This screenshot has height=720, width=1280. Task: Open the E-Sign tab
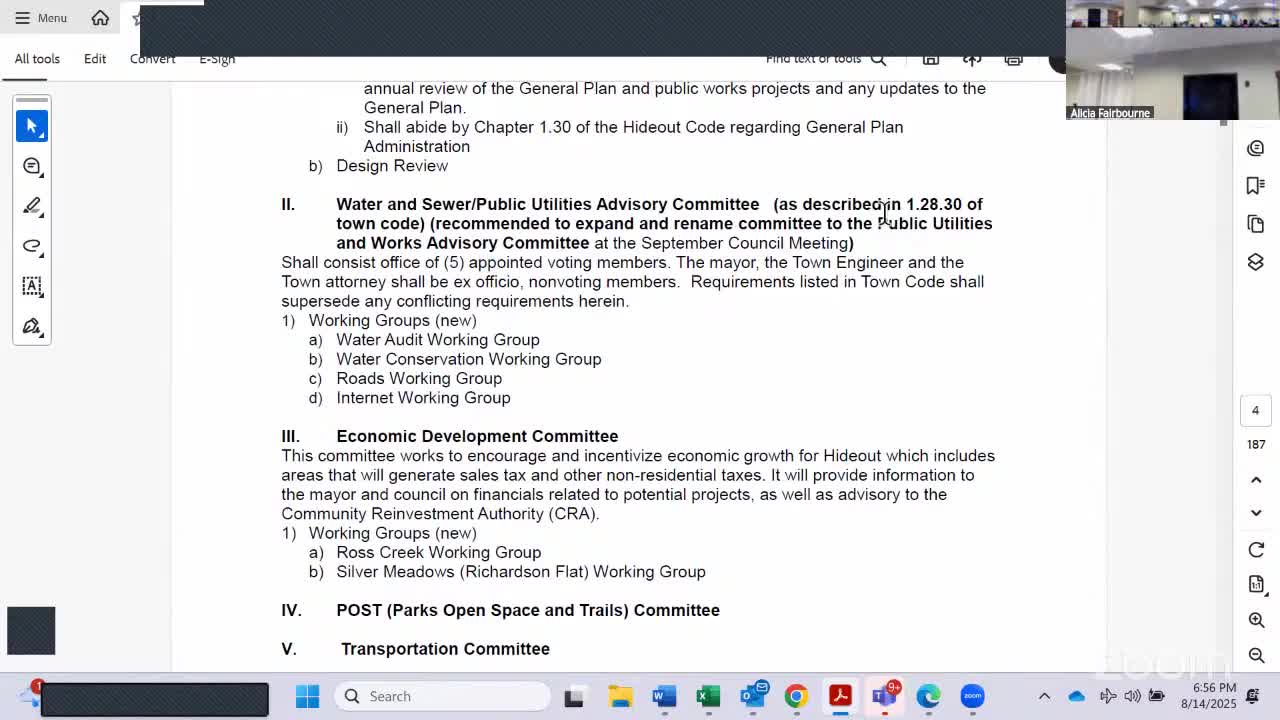click(217, 59)
